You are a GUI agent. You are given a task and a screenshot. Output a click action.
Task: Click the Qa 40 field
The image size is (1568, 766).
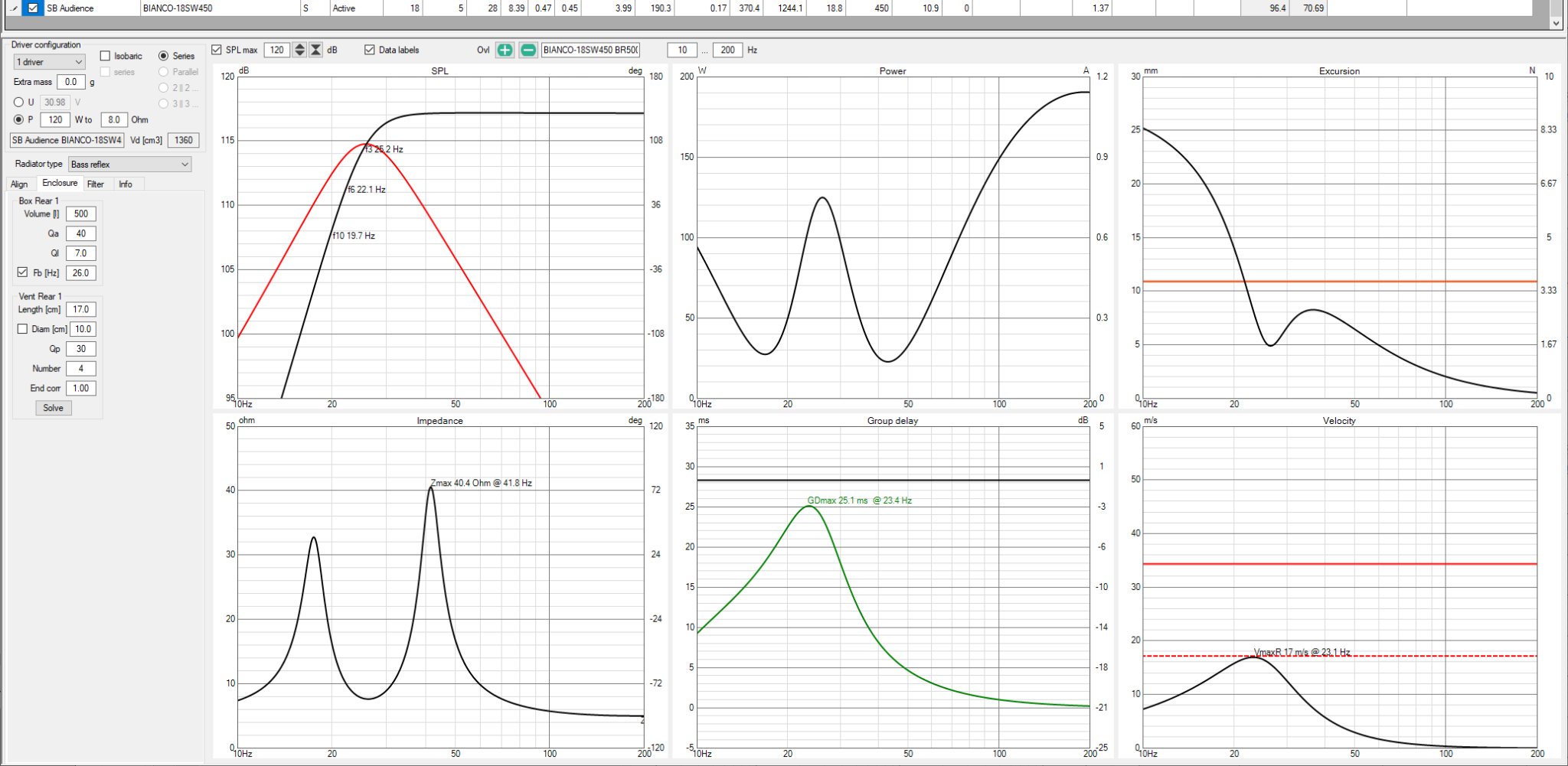(81, 233)
